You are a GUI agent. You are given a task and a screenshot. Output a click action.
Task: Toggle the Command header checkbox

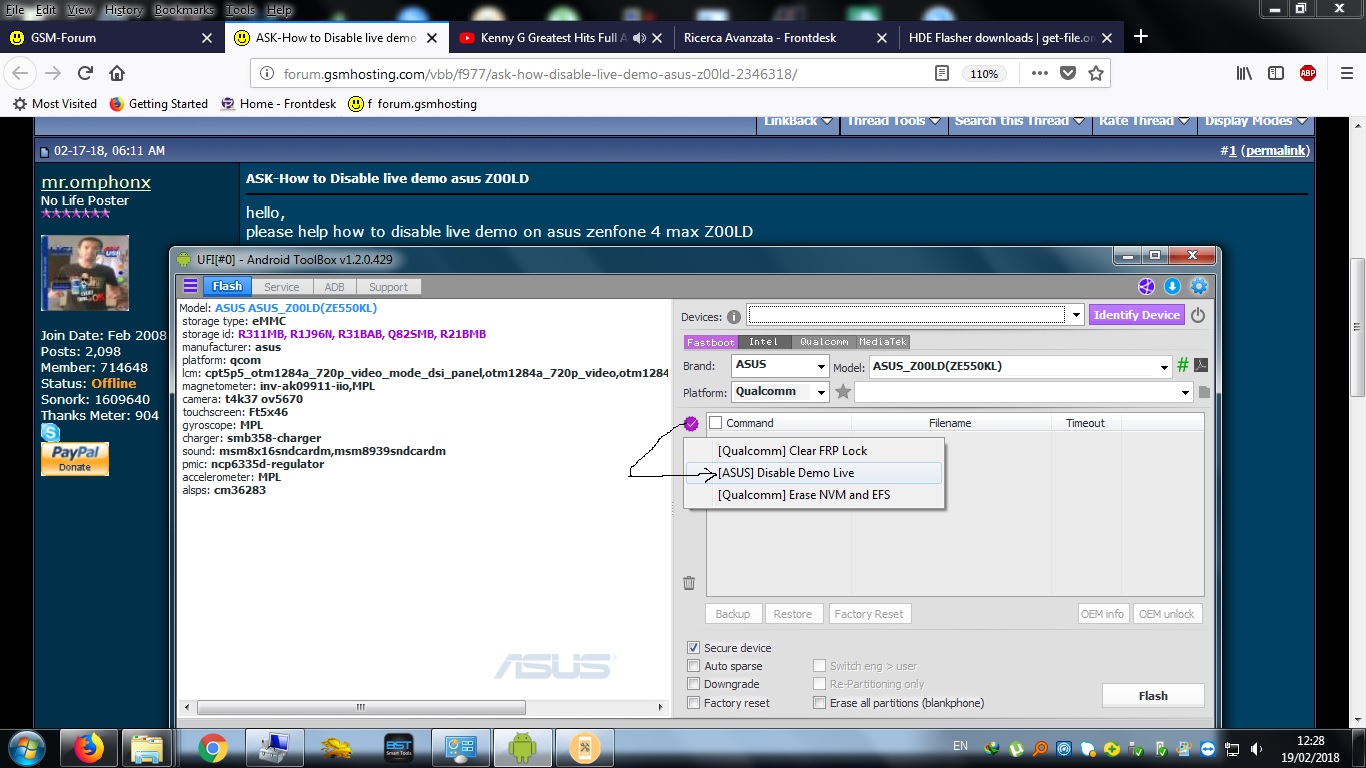coord(715,423)
